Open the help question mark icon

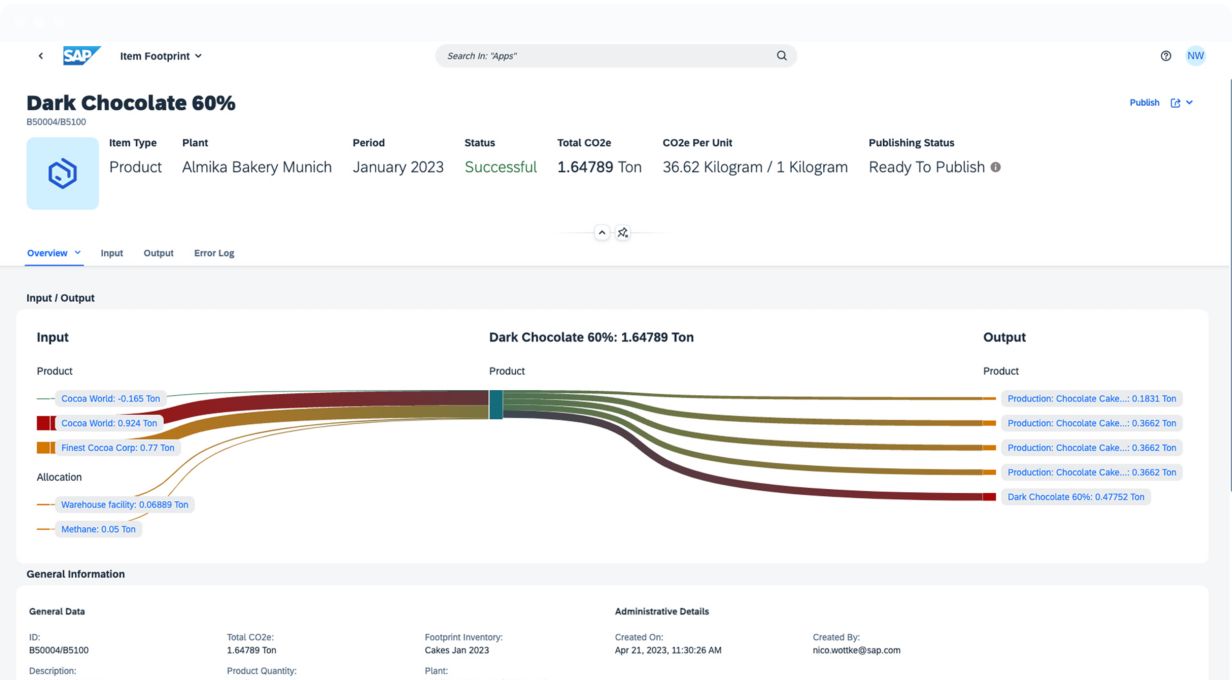point(1166,56)
